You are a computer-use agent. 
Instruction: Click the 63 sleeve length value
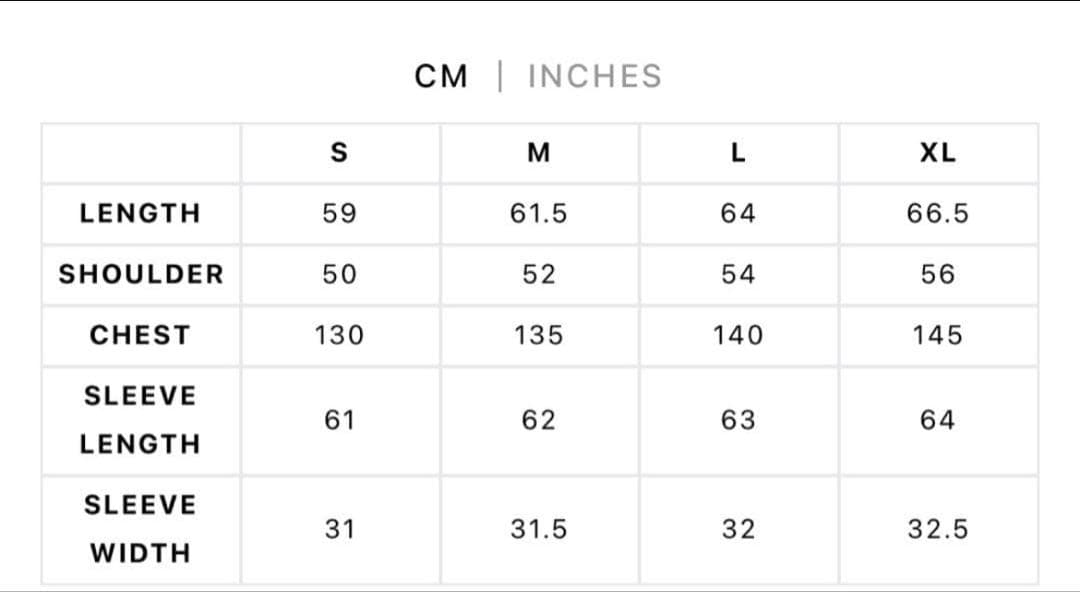[738, 420]
